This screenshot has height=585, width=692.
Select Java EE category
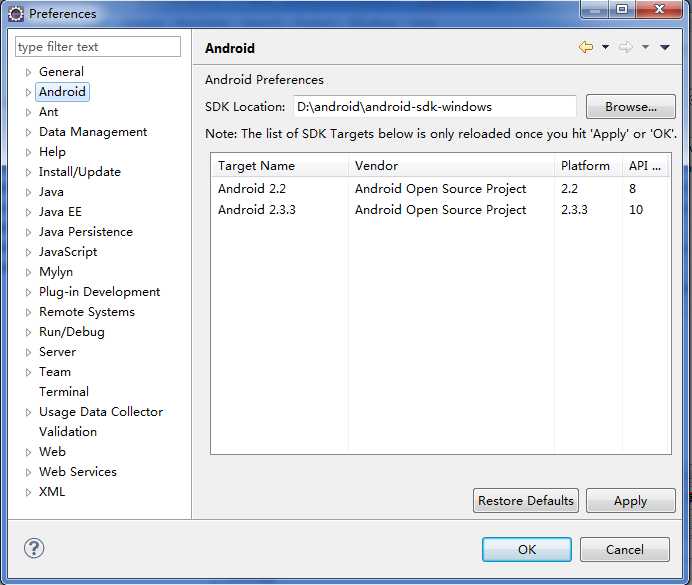point(60,212)
